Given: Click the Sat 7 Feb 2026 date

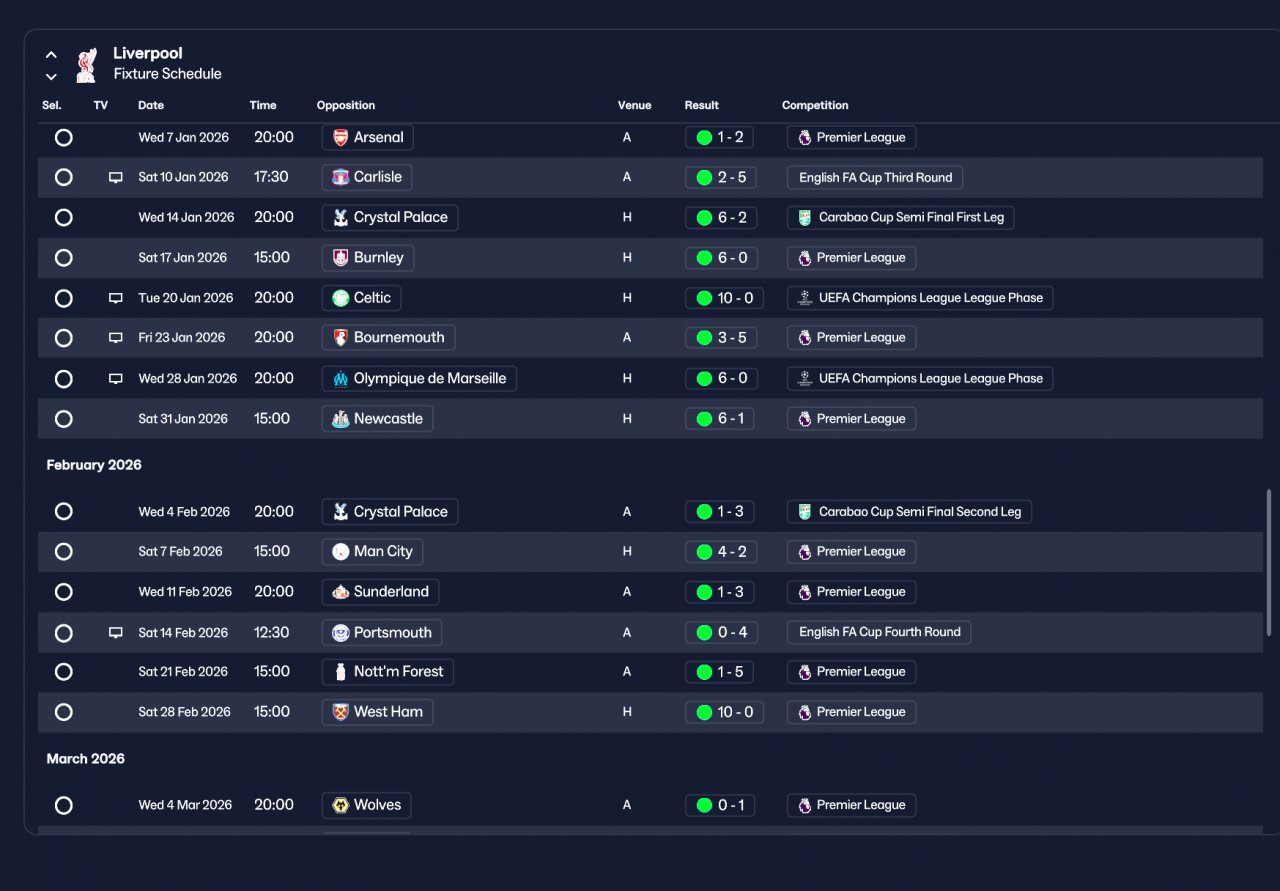Looking at the screenshot, I should click(181, 552).
